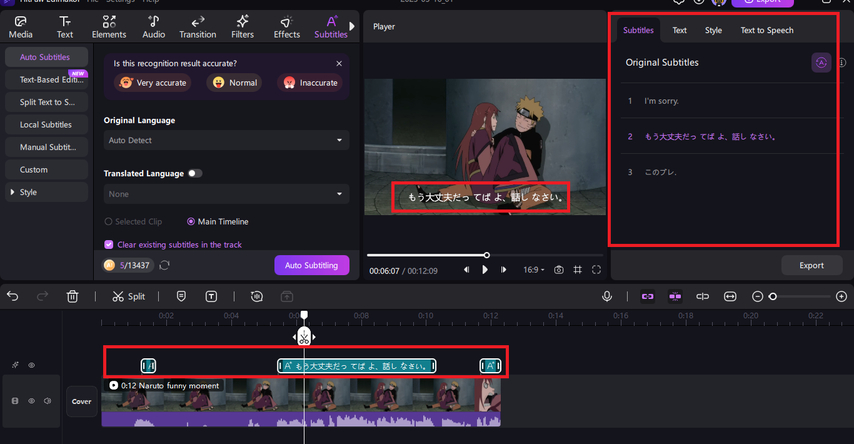Open the Transition panel
Viewport: 854px width, 444px height.
tap(198, 27)
